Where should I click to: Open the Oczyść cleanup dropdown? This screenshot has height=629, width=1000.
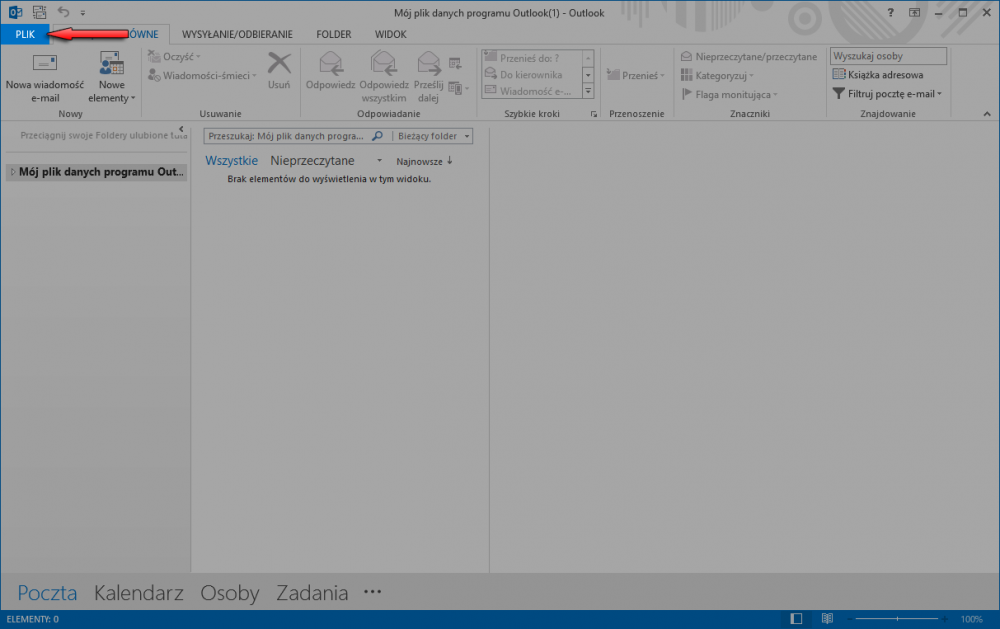pyautogui.click(x=174, y=57)
